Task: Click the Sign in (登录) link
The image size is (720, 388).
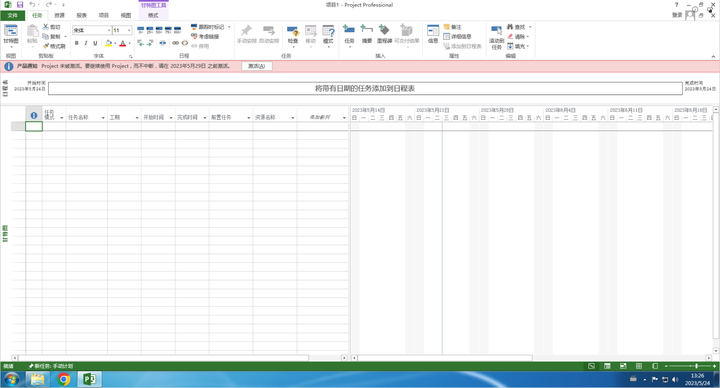Action: pyautogui.click(x=677, y=15)
